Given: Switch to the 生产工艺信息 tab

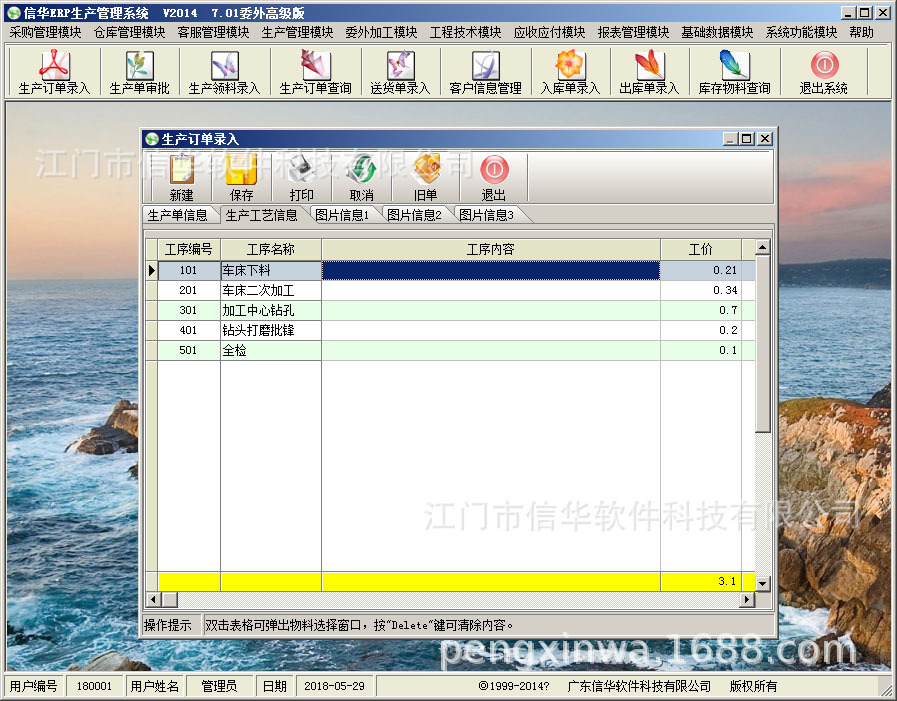Looking at the screenshot, I should tap(264, 213).
